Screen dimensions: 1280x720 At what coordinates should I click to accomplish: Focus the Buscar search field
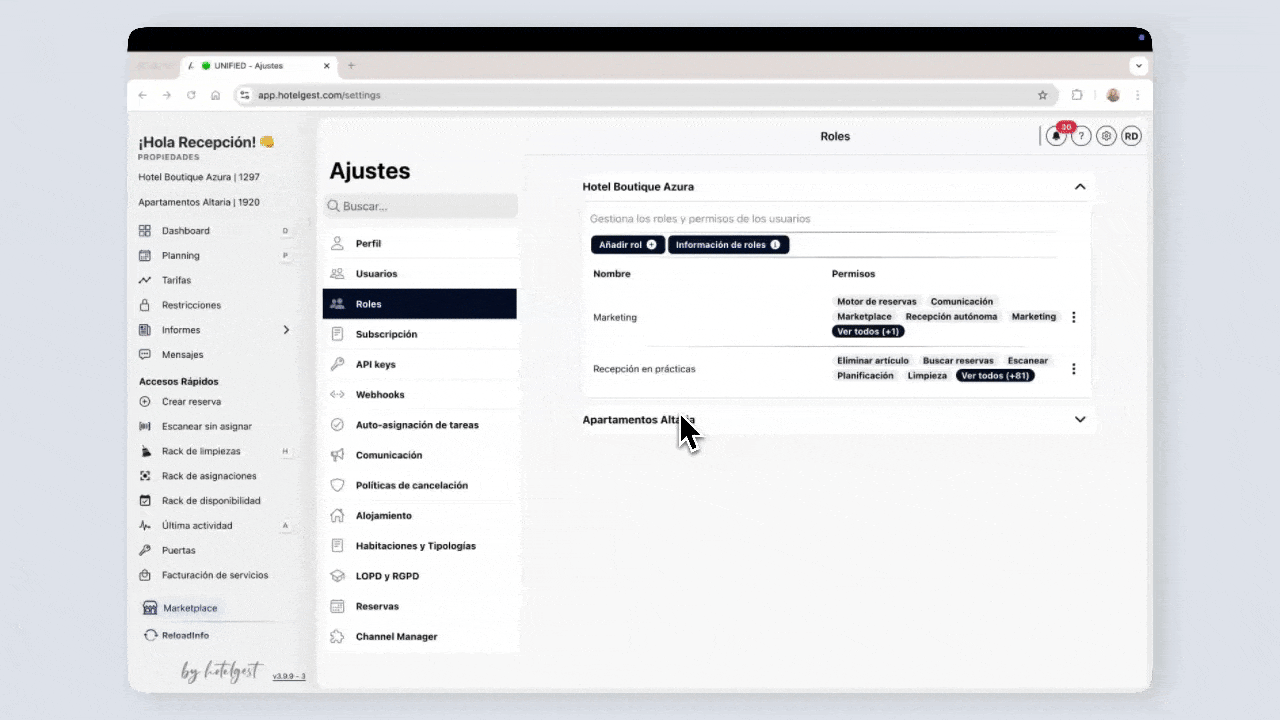[x=425, y=206]
